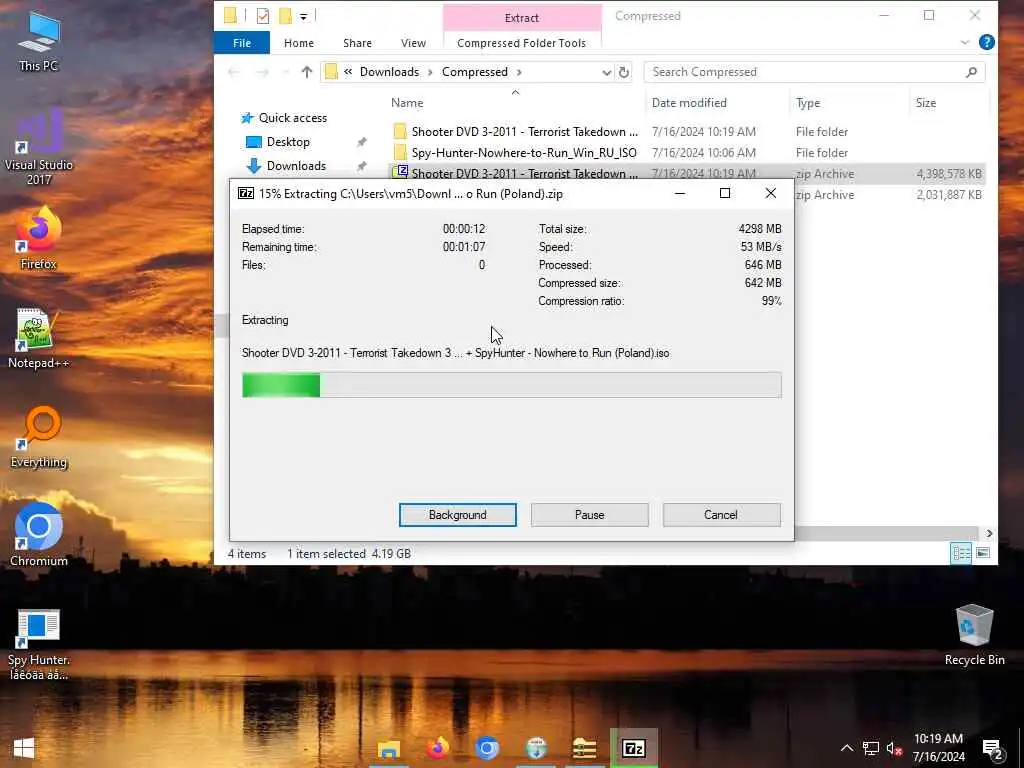Select the 7-Zip taskbar icon
This screenshot has height=768, width=1024.
click(x=633, y=748)
